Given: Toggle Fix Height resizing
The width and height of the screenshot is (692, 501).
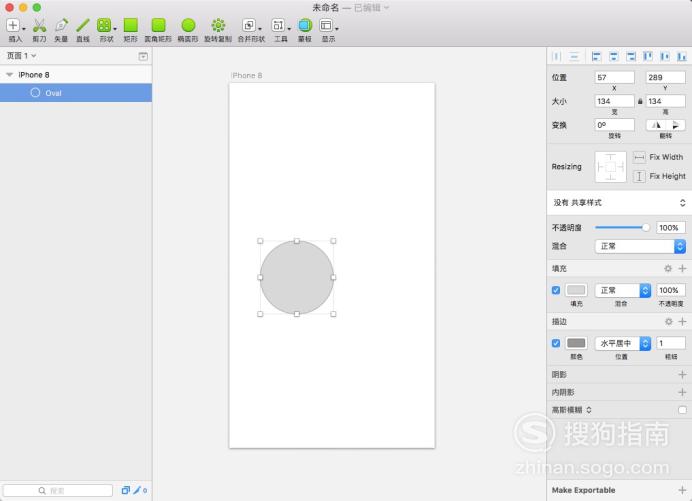Looking at the screenshot, I should (x=639, y=177).
